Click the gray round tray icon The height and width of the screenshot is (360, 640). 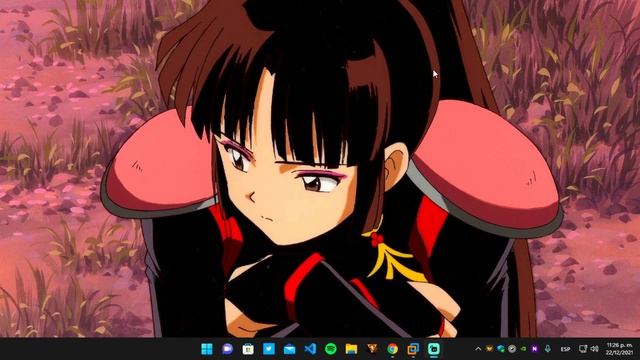[x=512, y=349]
